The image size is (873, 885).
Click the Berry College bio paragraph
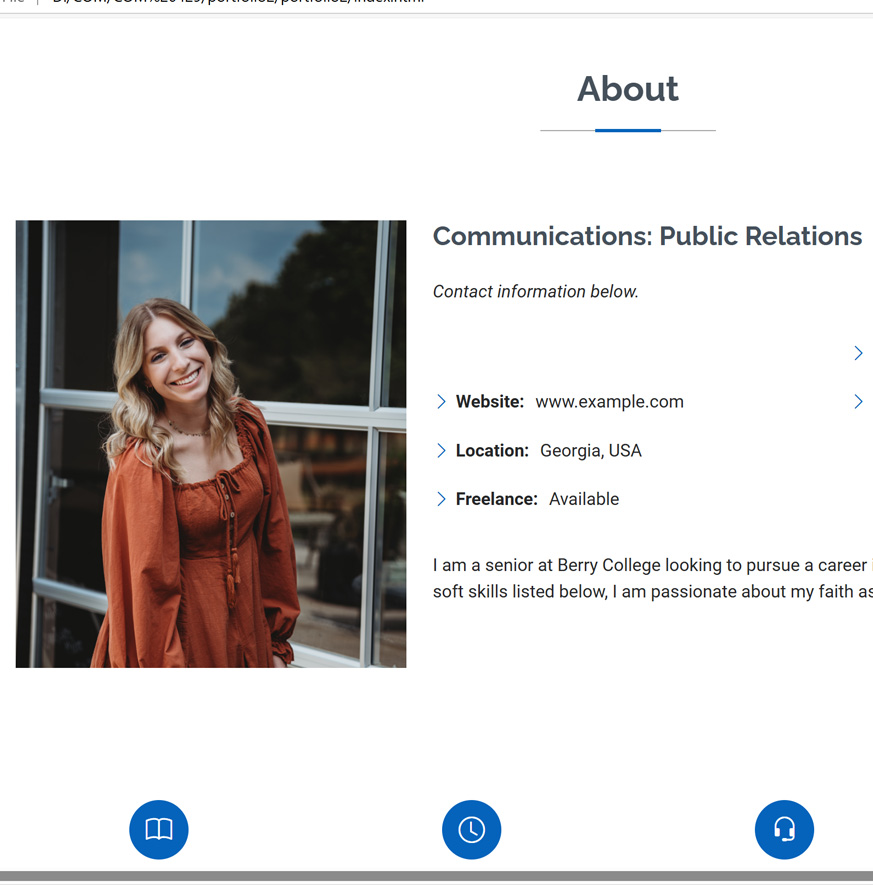click(652, 578)
